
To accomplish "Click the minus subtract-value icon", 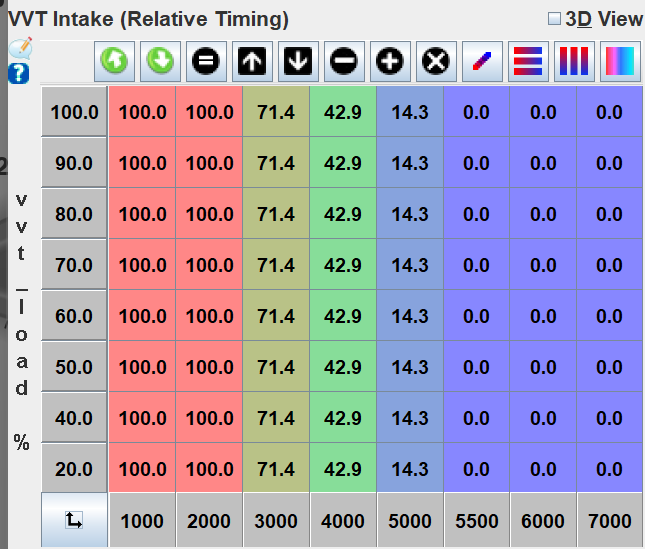I will coord(343,61).
